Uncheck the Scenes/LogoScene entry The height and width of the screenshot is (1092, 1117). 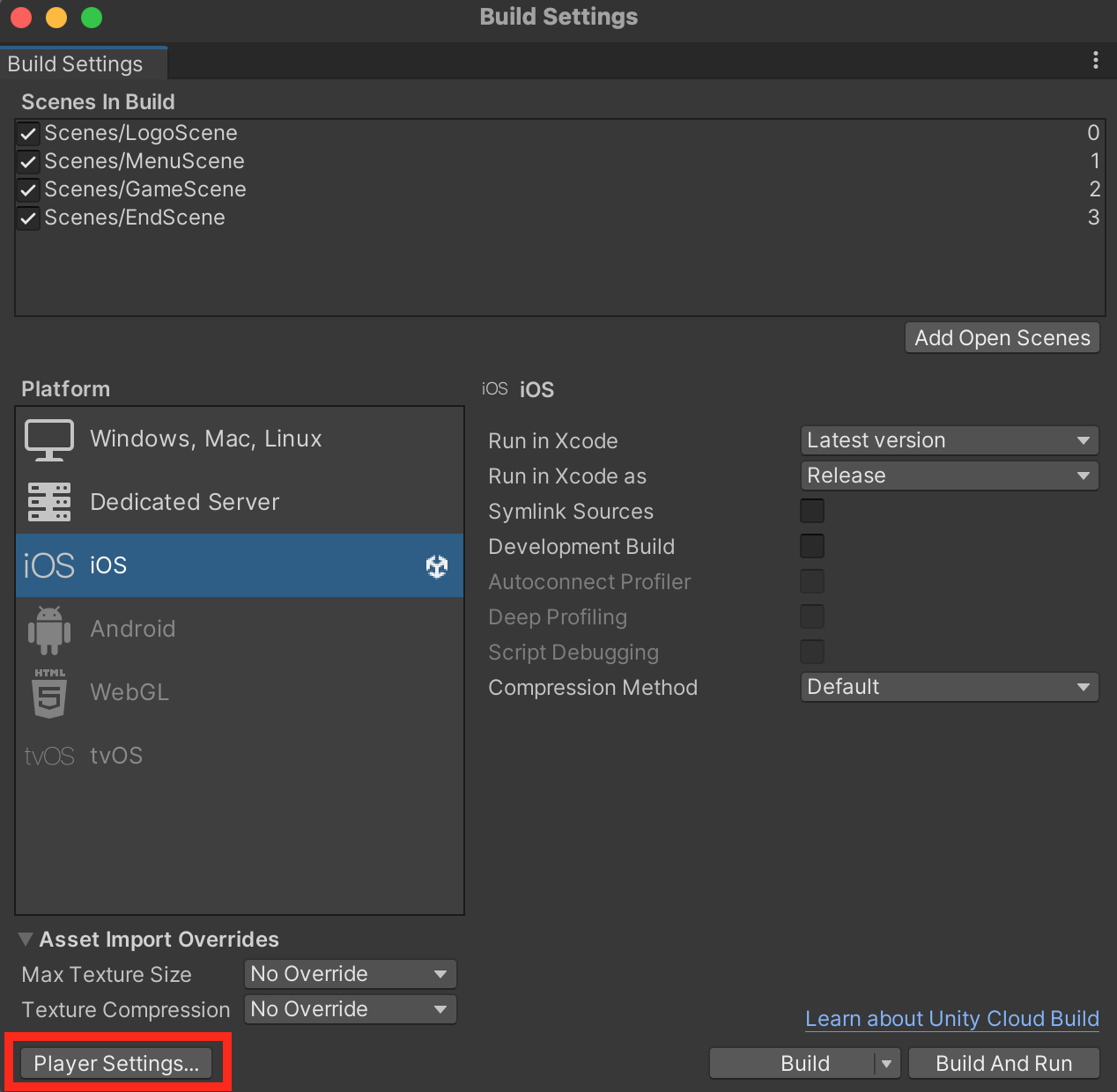point(27,133)
